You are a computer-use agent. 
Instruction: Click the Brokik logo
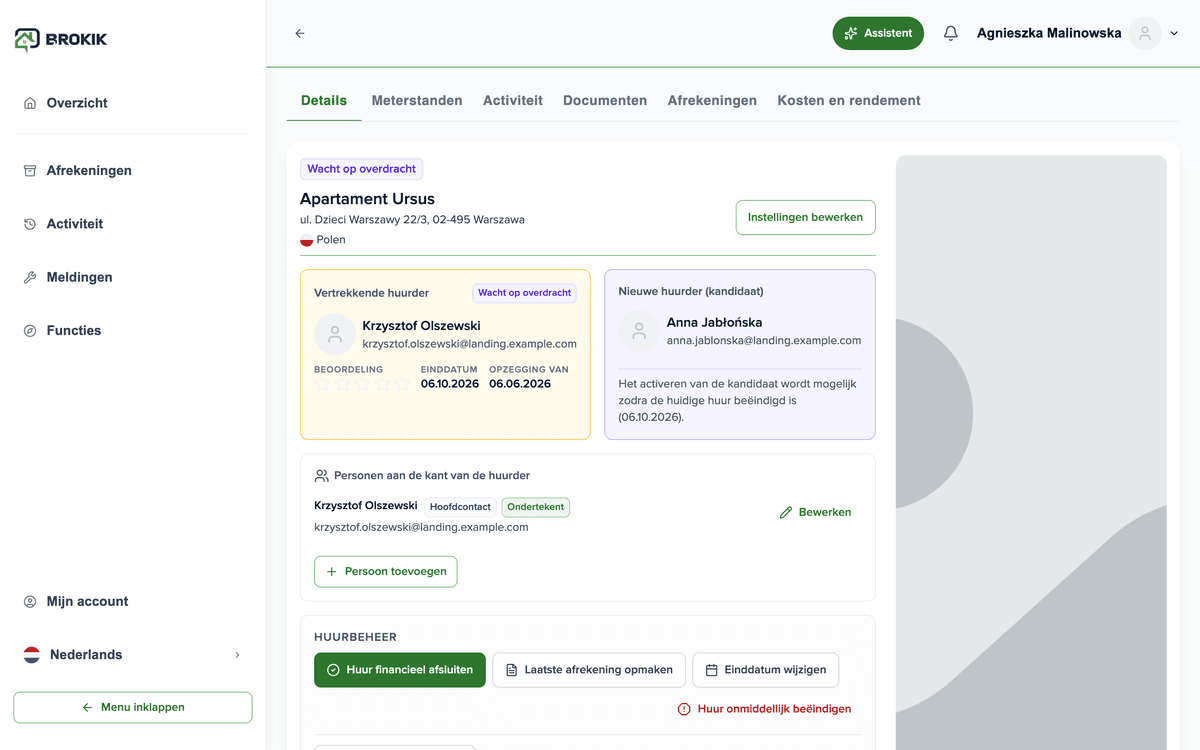[60, 39]
